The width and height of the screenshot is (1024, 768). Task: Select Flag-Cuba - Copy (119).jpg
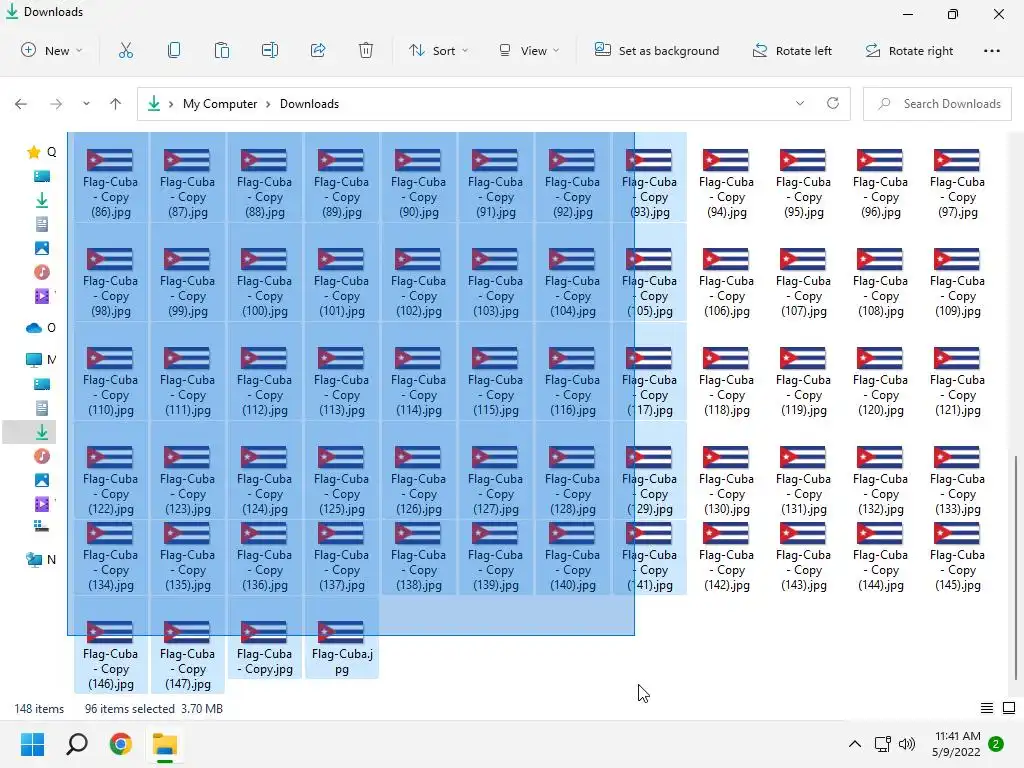pyautogui.click(x=803, y=382)
